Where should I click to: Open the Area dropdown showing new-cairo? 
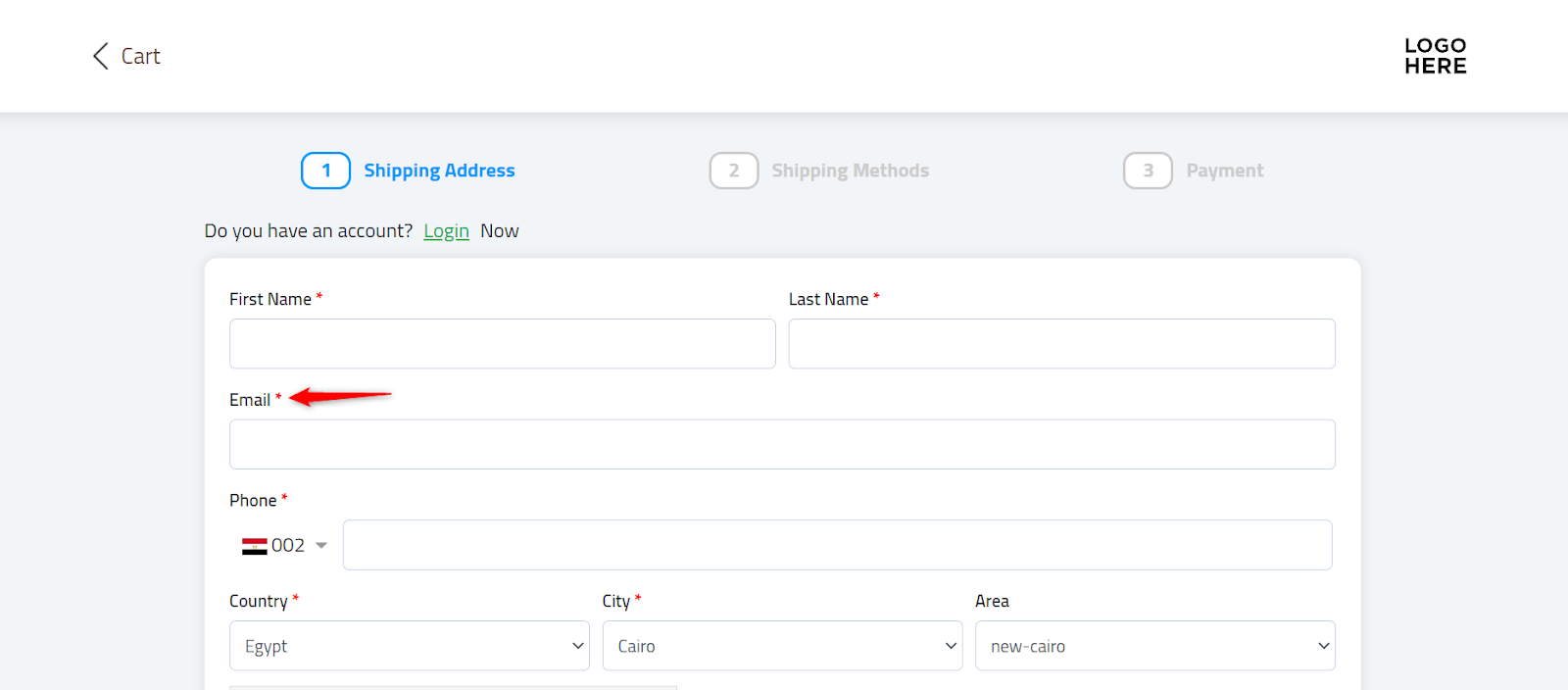coord(1155,646)
